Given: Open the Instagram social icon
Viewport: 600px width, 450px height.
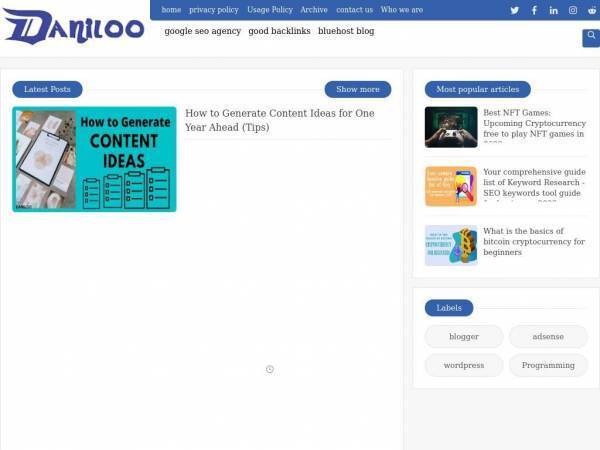Looking at the screenshot, I should (x=573, y=10).
